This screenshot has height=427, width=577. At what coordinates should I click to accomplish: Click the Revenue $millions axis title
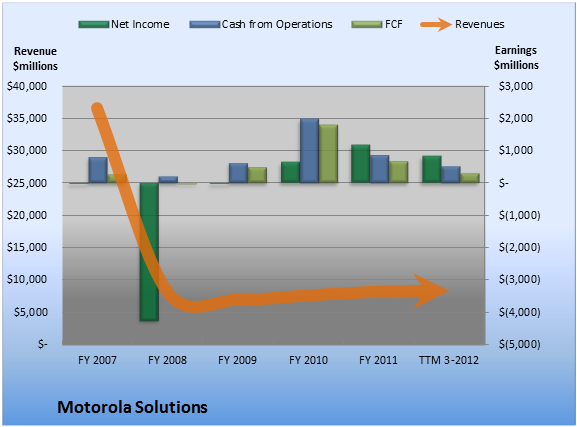click(x=35, y=59)
